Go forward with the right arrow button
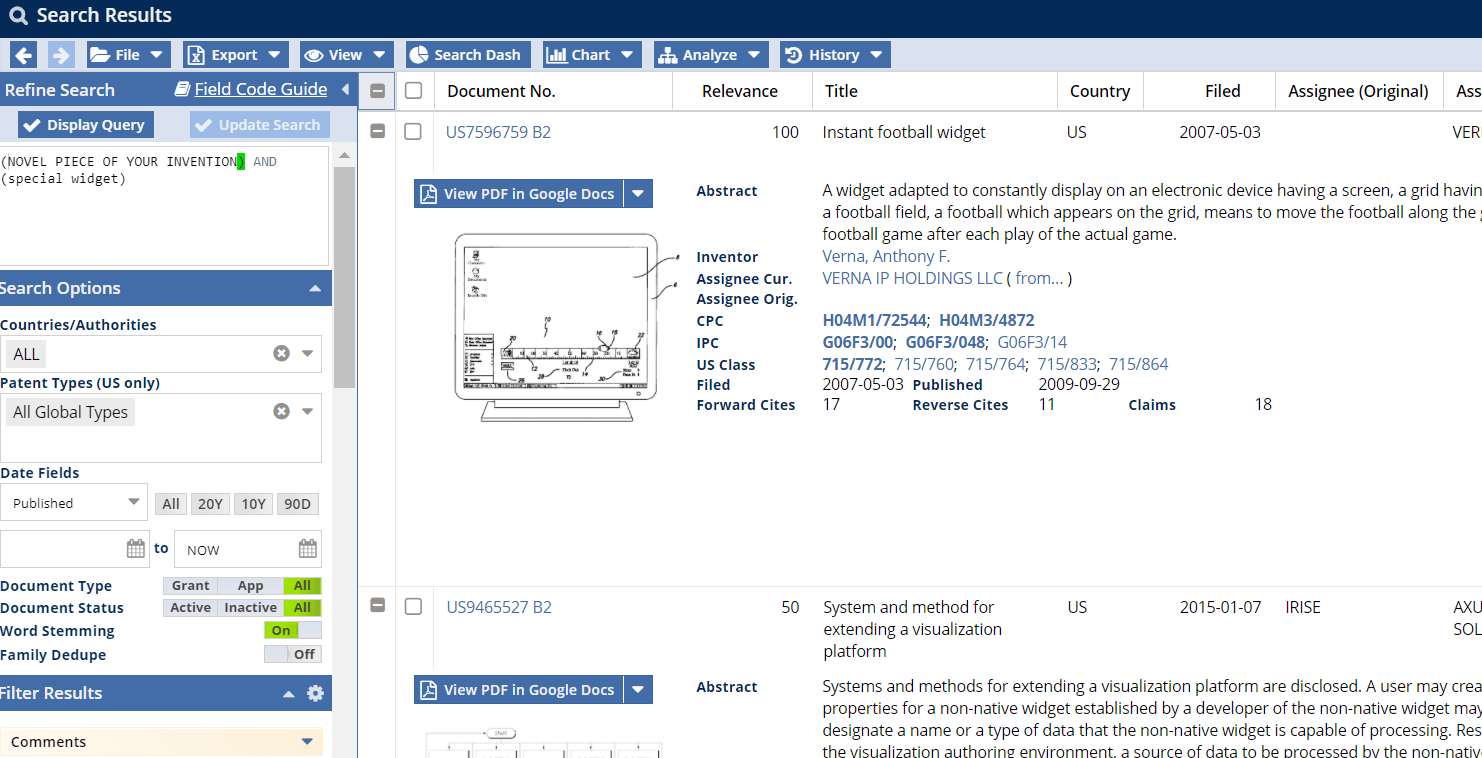This screenshot has height=758, width=1482. pos(60,55)
